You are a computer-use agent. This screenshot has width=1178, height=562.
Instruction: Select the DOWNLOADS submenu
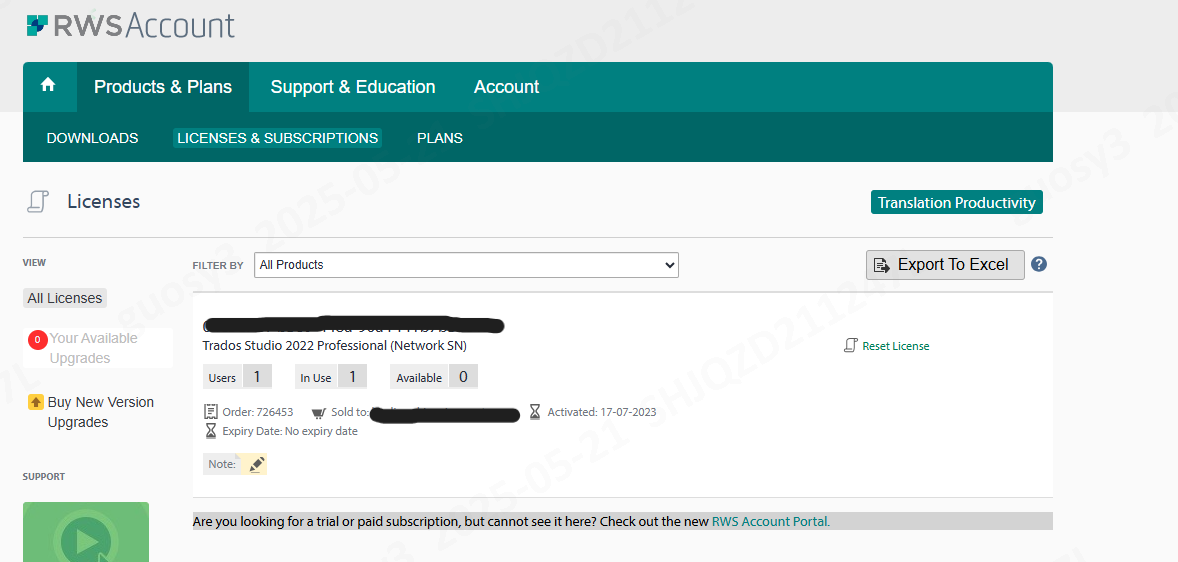[92, 138]
